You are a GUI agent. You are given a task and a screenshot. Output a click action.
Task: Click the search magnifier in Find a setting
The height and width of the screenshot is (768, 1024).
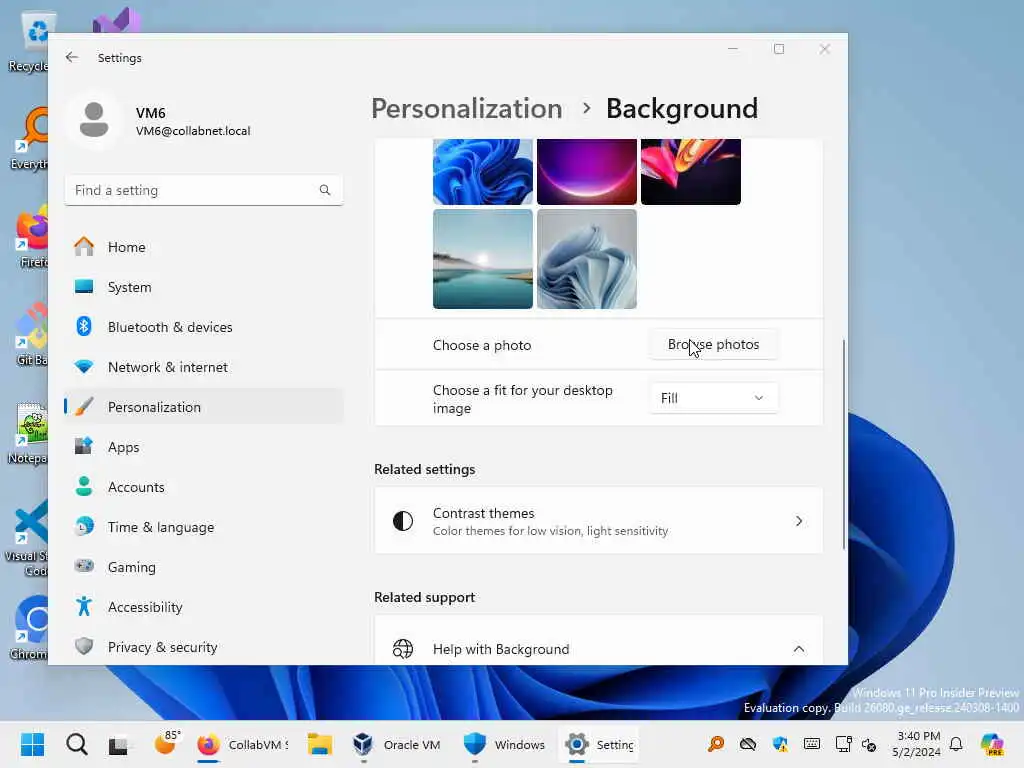pos(325,190)
